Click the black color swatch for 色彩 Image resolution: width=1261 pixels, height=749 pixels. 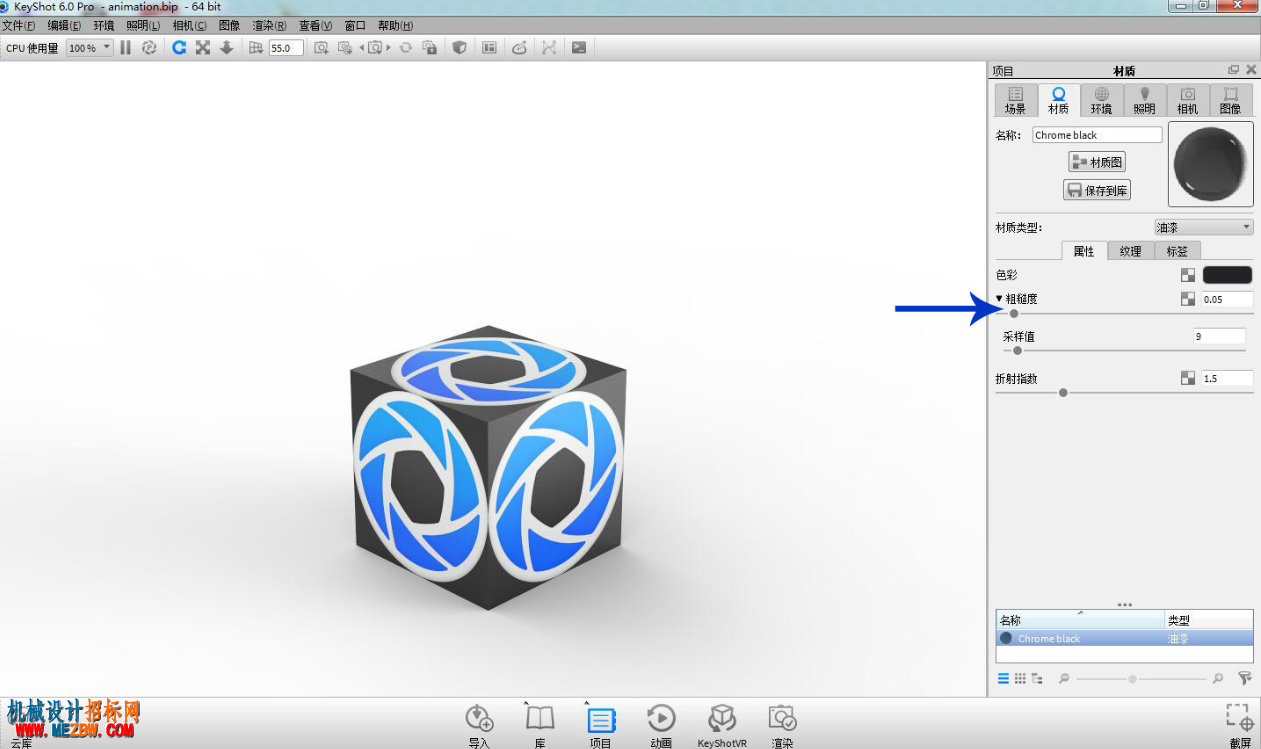pos(1227,275)
